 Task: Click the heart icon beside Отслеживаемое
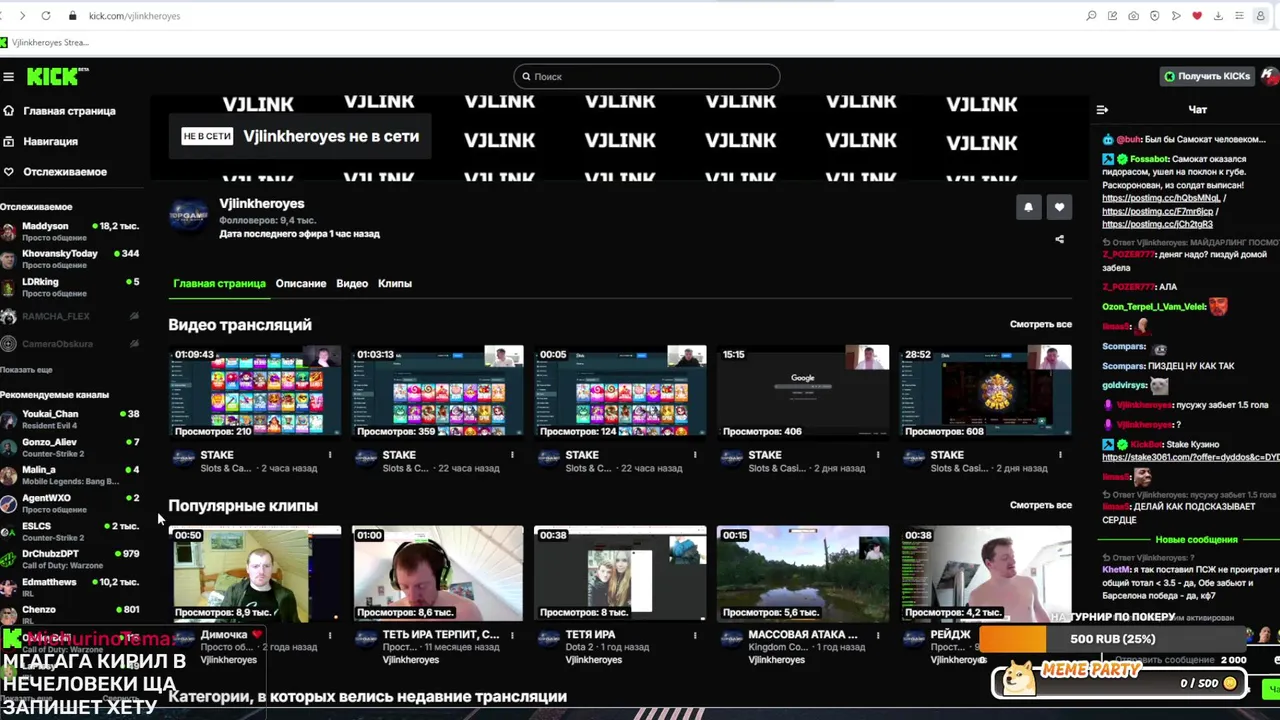point(9,172)
